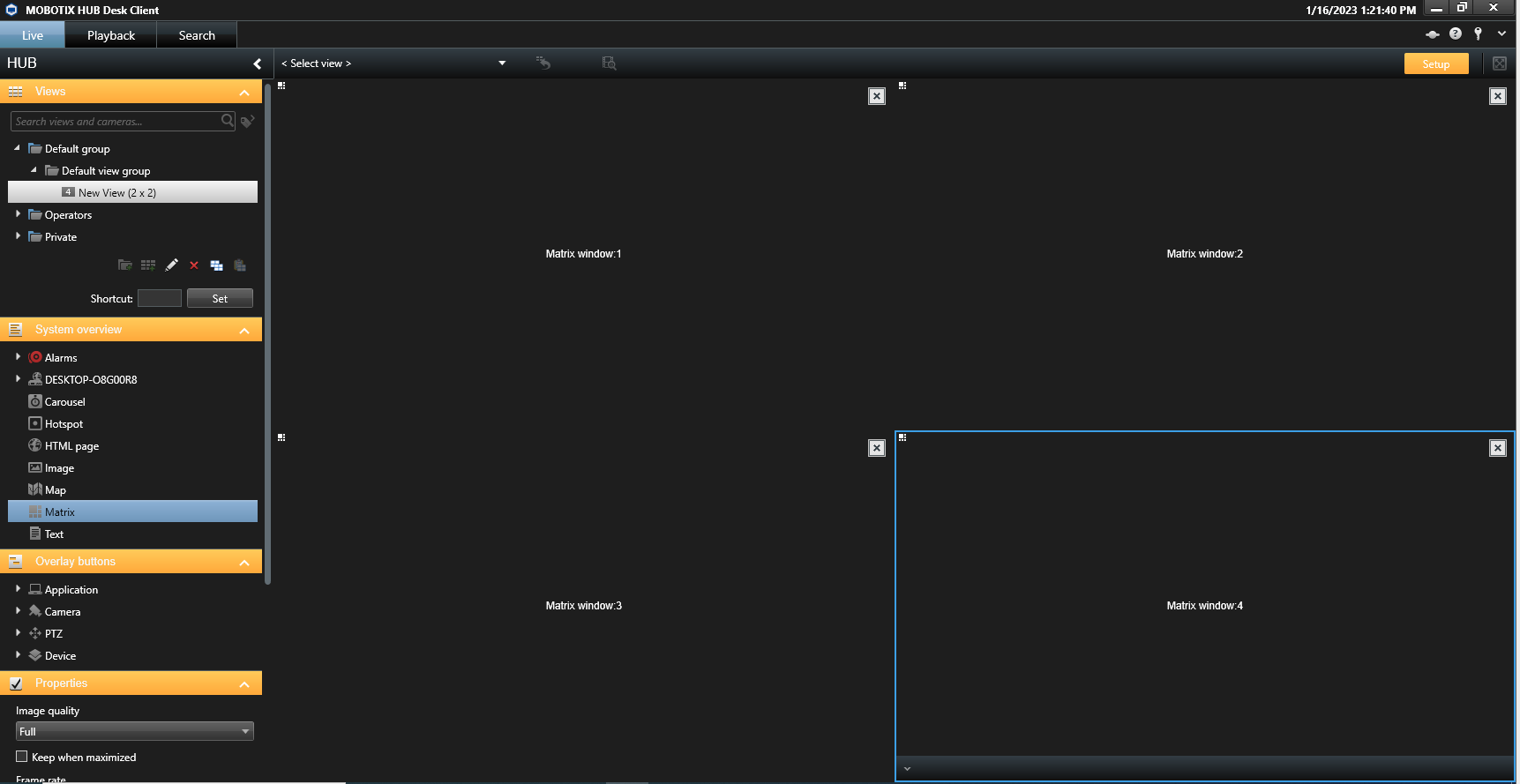Click the magnifier icon in views search
1520x784 pixels.
coord(228,121)
